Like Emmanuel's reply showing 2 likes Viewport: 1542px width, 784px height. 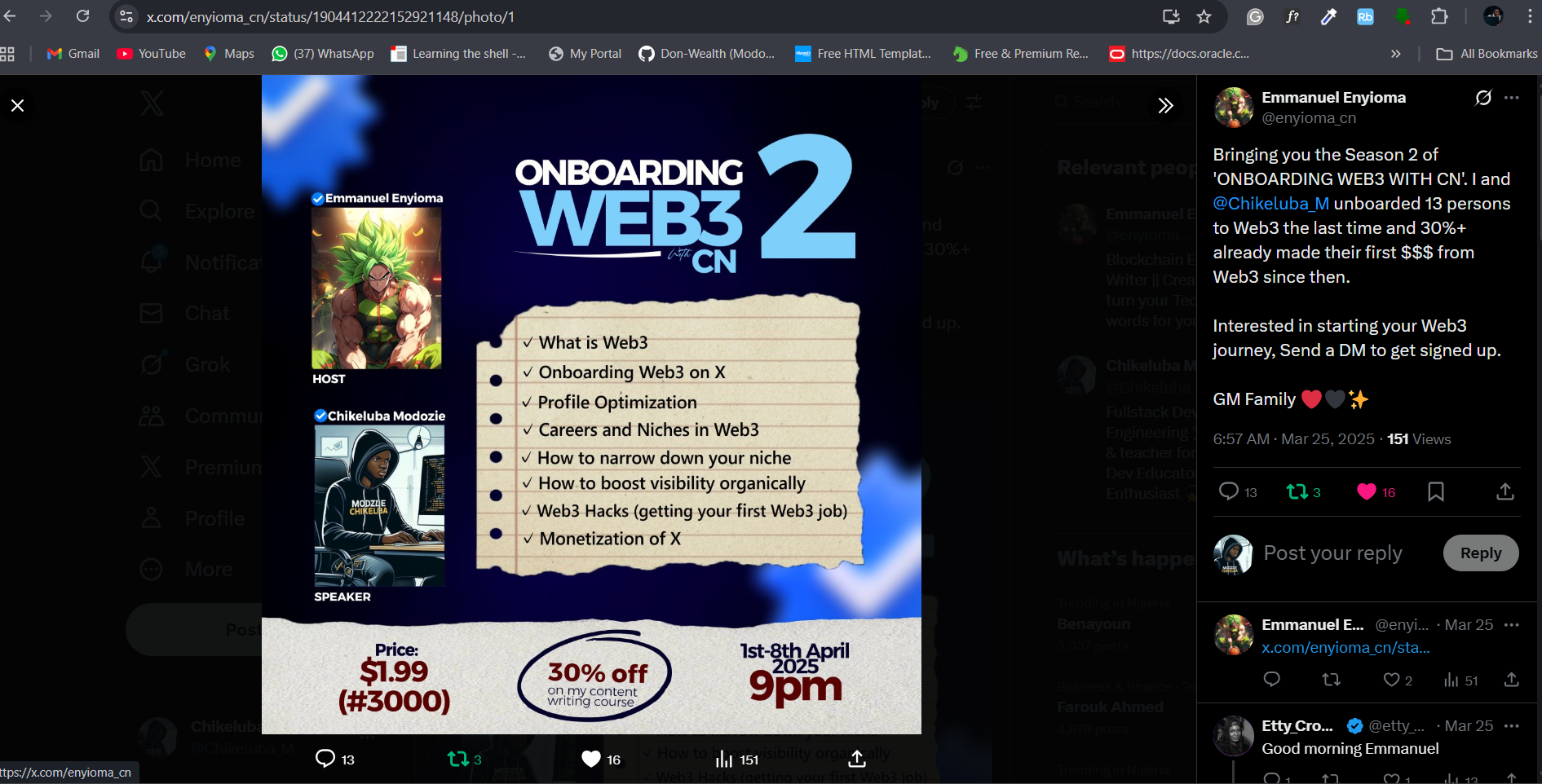1398,680
